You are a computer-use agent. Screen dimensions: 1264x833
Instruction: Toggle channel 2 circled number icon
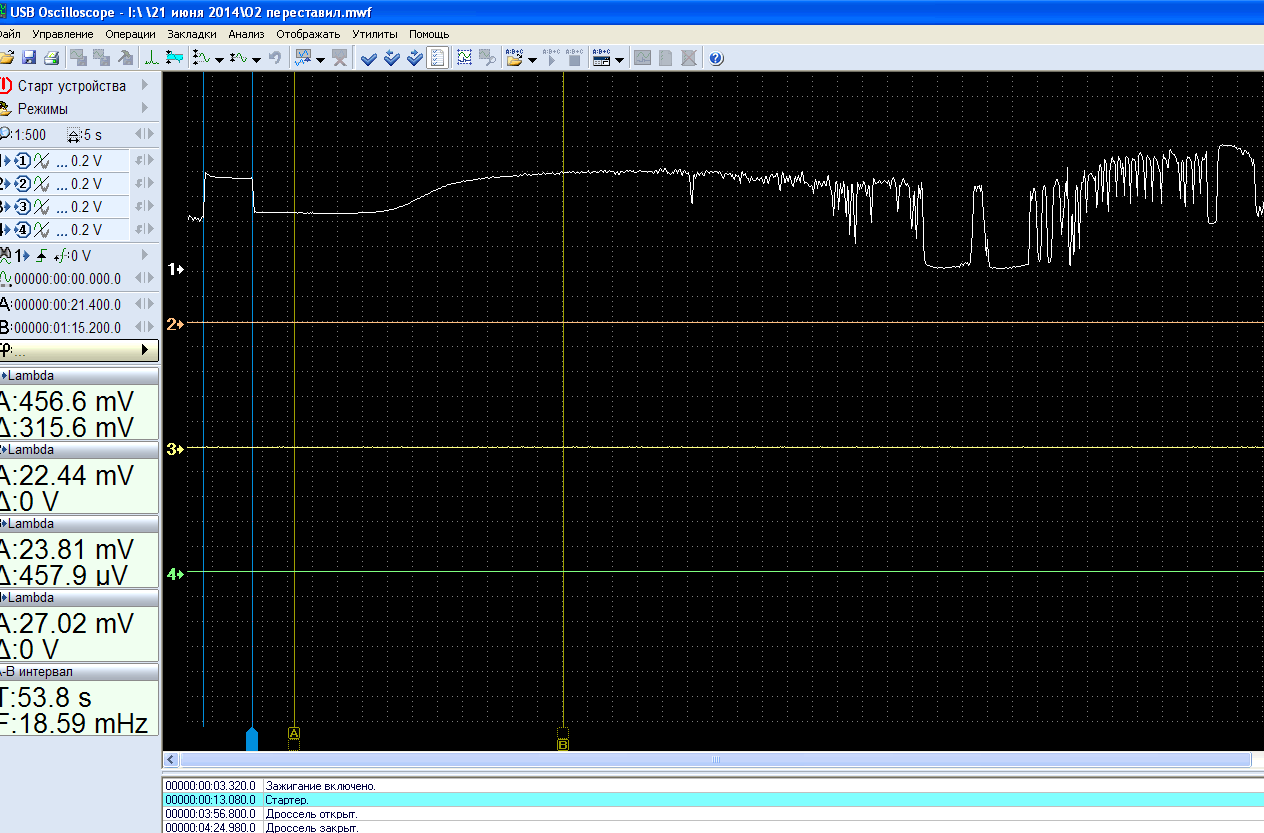point(24,184)
